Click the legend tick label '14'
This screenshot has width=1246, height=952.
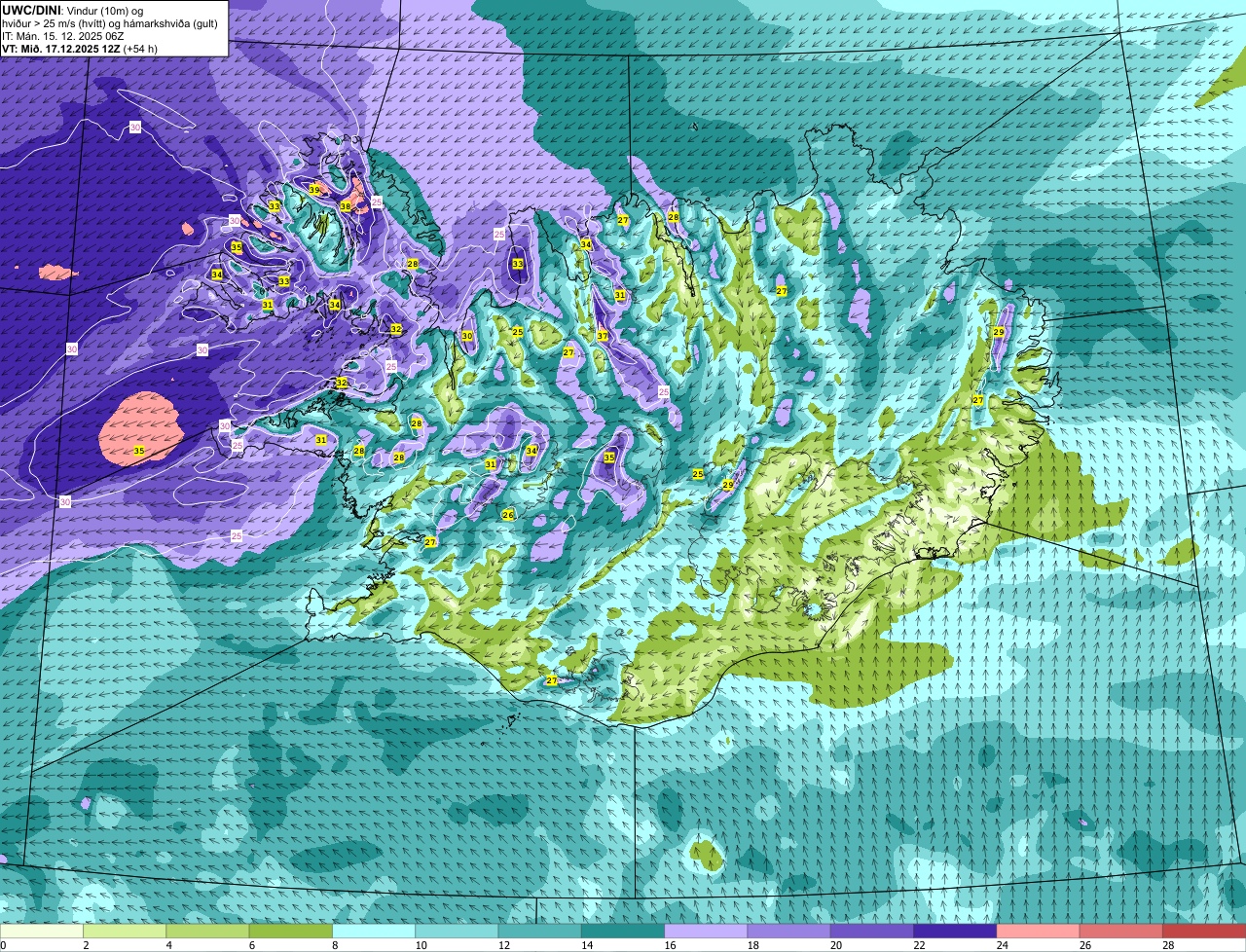point(586,945)
